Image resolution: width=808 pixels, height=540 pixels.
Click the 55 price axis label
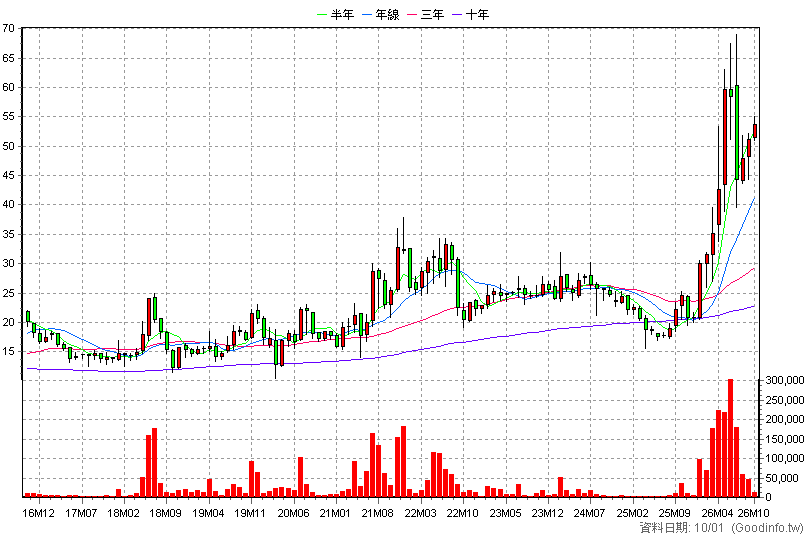8,116
